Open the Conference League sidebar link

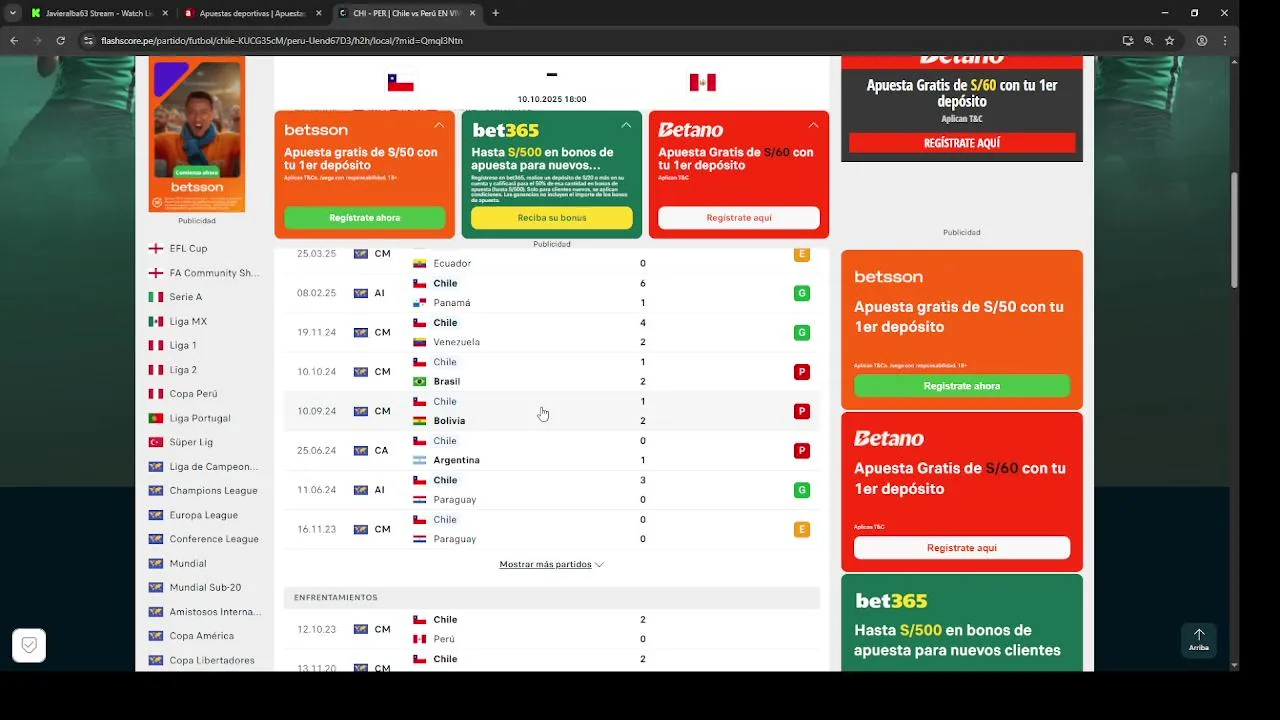214,539
